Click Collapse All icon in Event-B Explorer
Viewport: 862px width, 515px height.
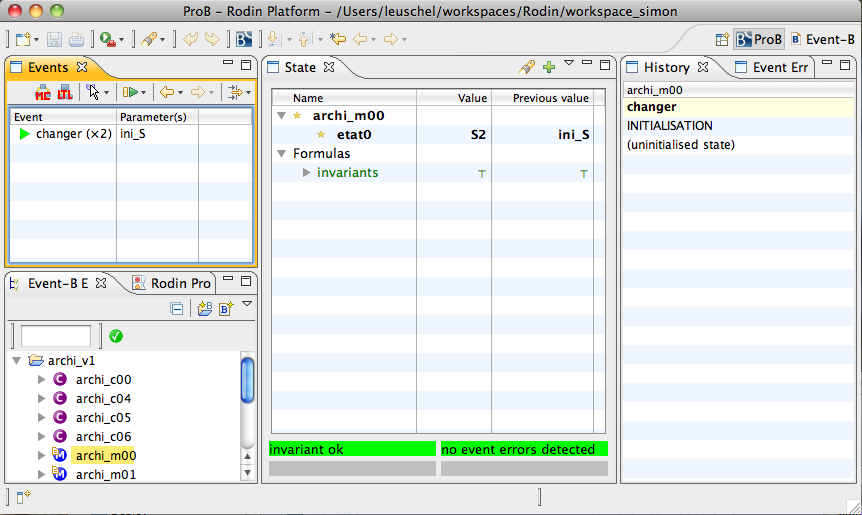(176, 309)
